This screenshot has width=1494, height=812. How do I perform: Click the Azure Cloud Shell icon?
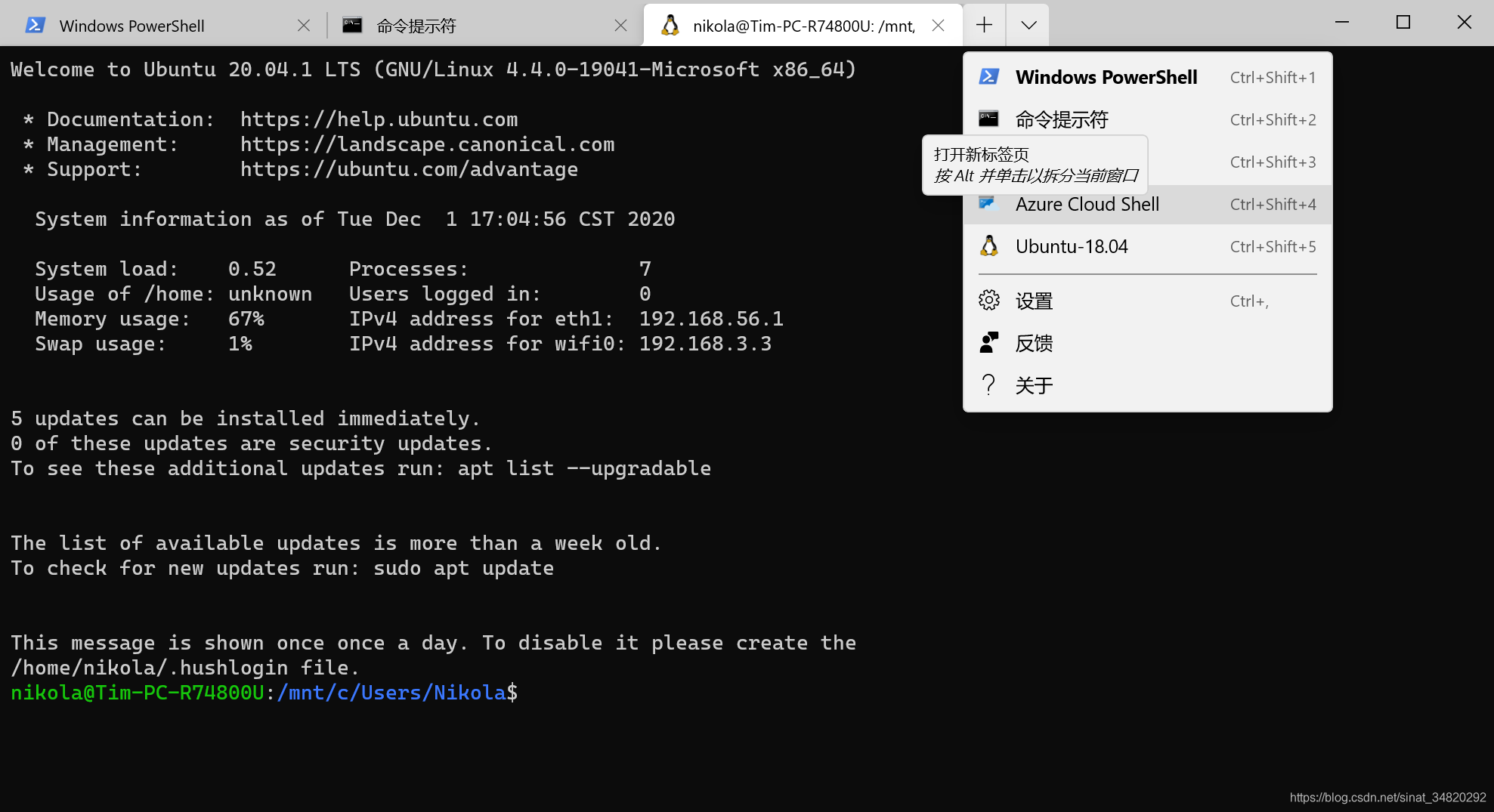coord(988,204)
